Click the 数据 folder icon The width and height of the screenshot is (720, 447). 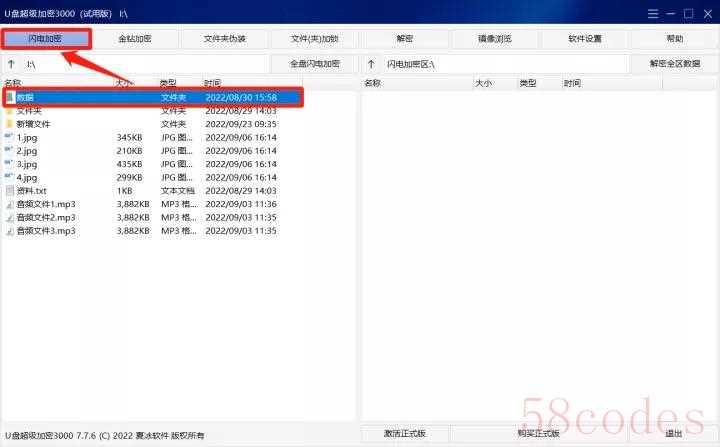tap(10, 97)
